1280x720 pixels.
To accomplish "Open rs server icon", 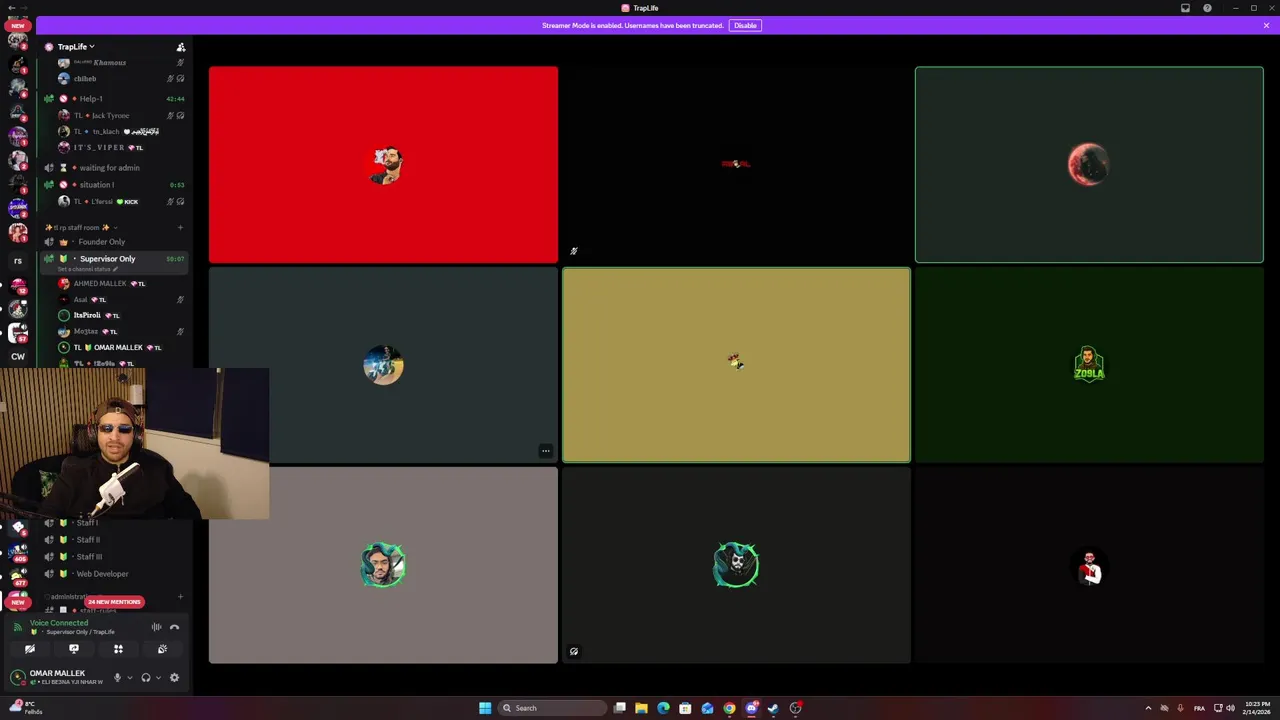I will point(18,261).
